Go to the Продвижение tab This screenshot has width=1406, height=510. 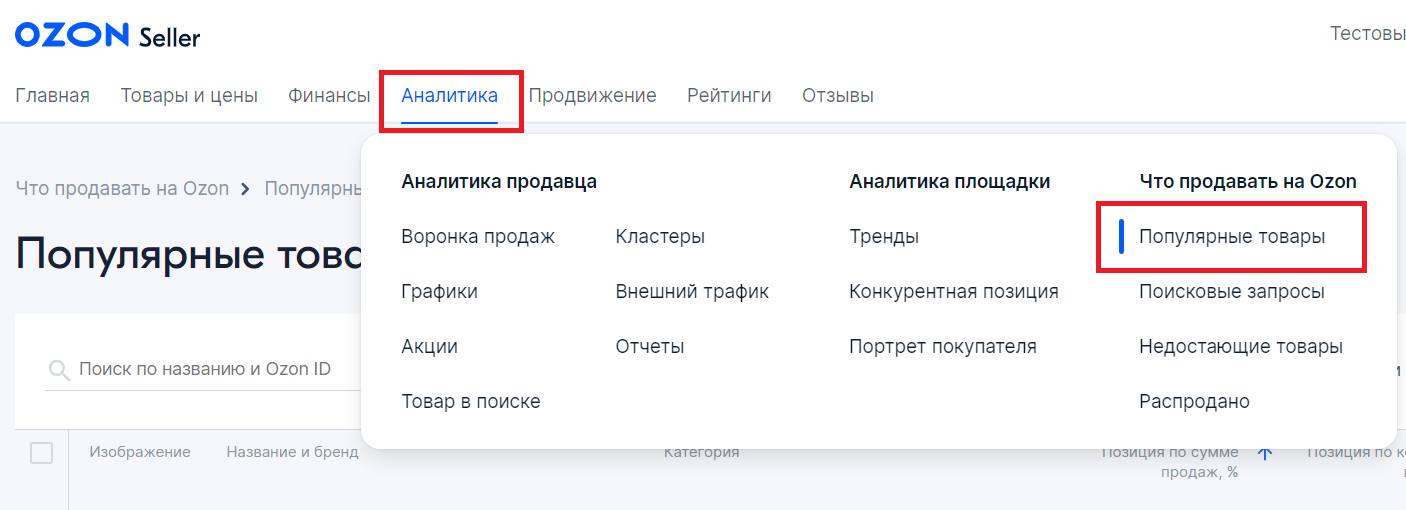pos(592,96)
